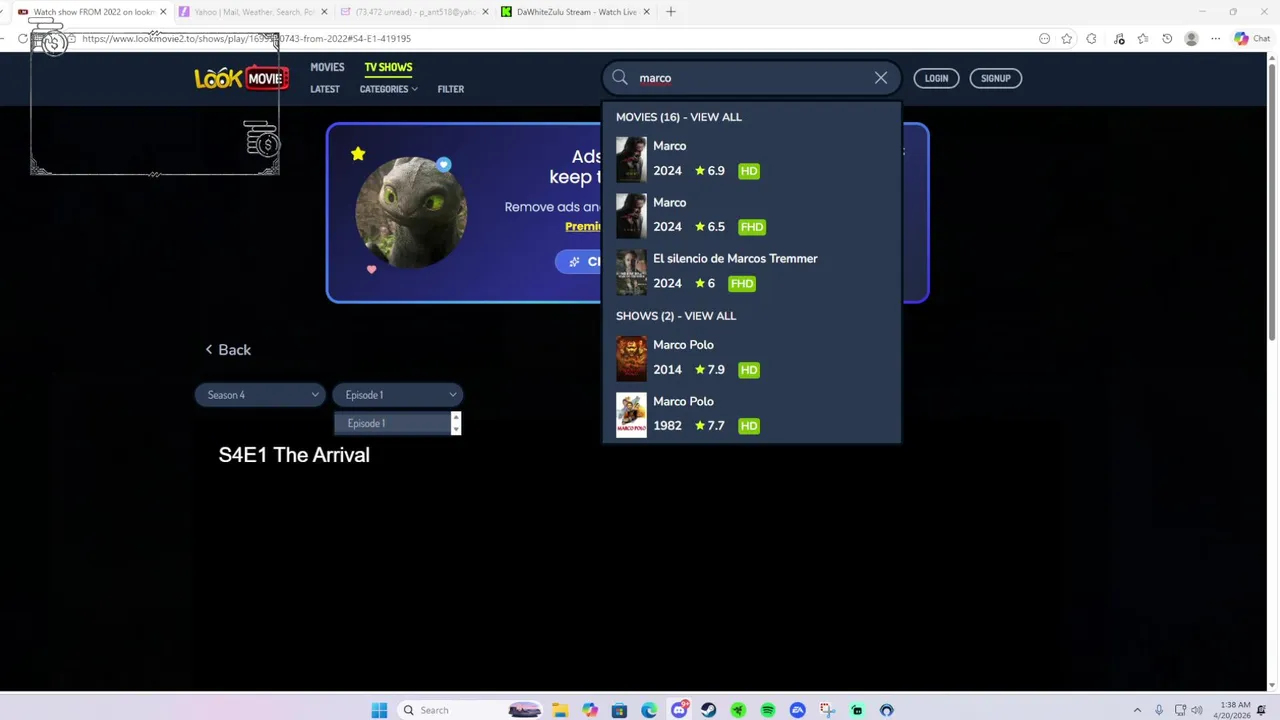Open Marco Polo 1982 show result

(751, 414)
